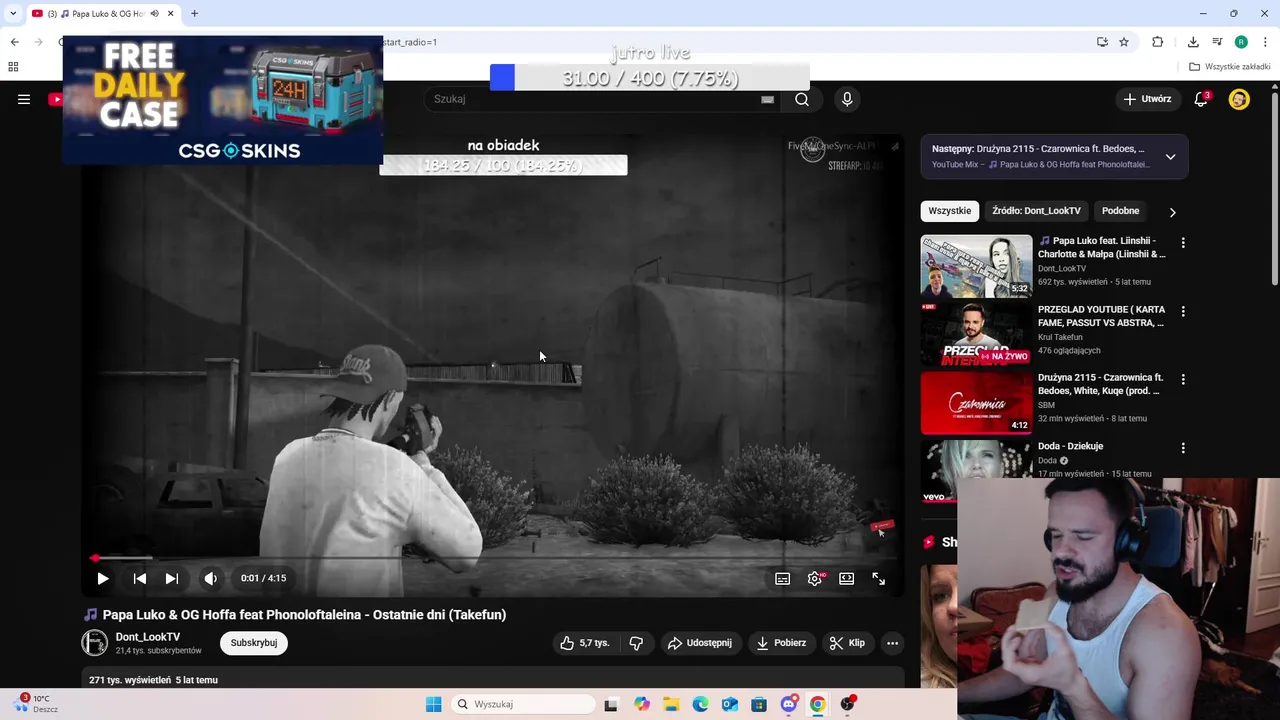Open Chrome extensions puzzle icon
This screenshot has width=1280, height=720.
pyautogui.click(x=1158, y=42)
